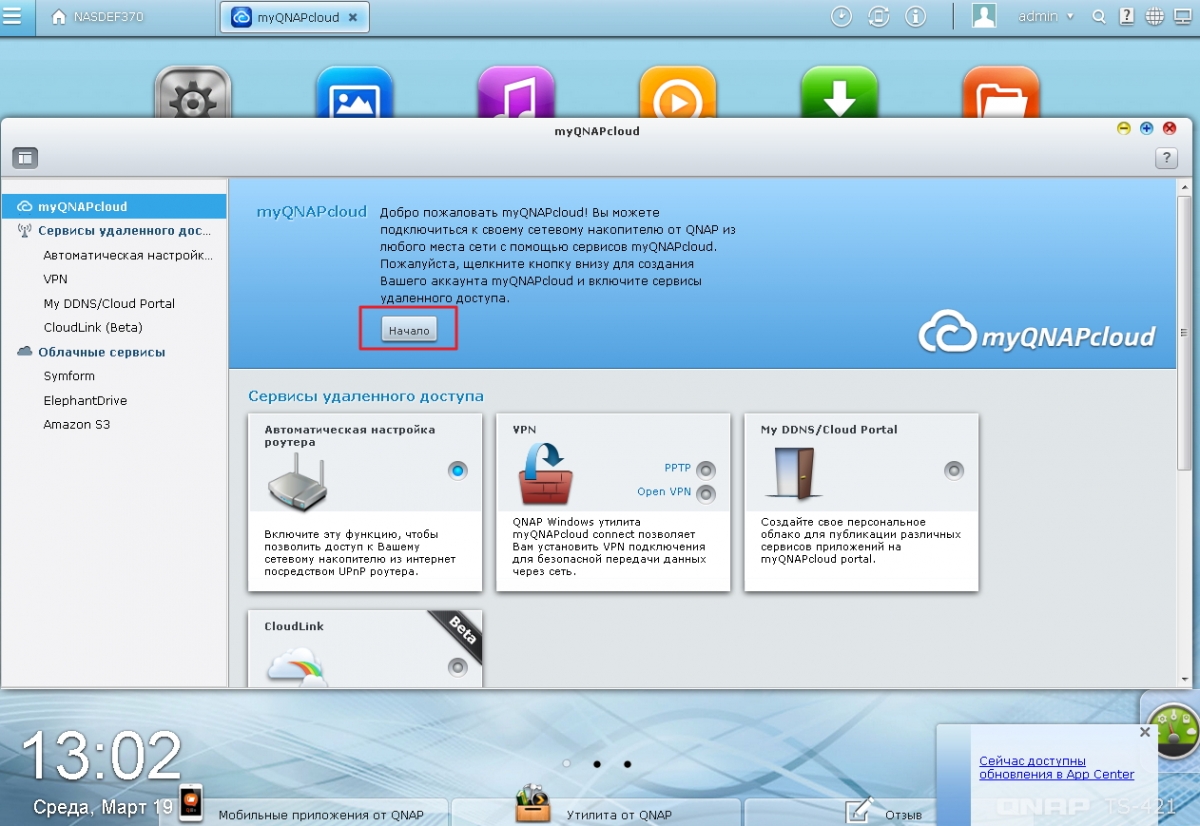The width and height of the screenshot is (1200, 826).
Task: Open search magnifier in top bar
Action: 1099,17
